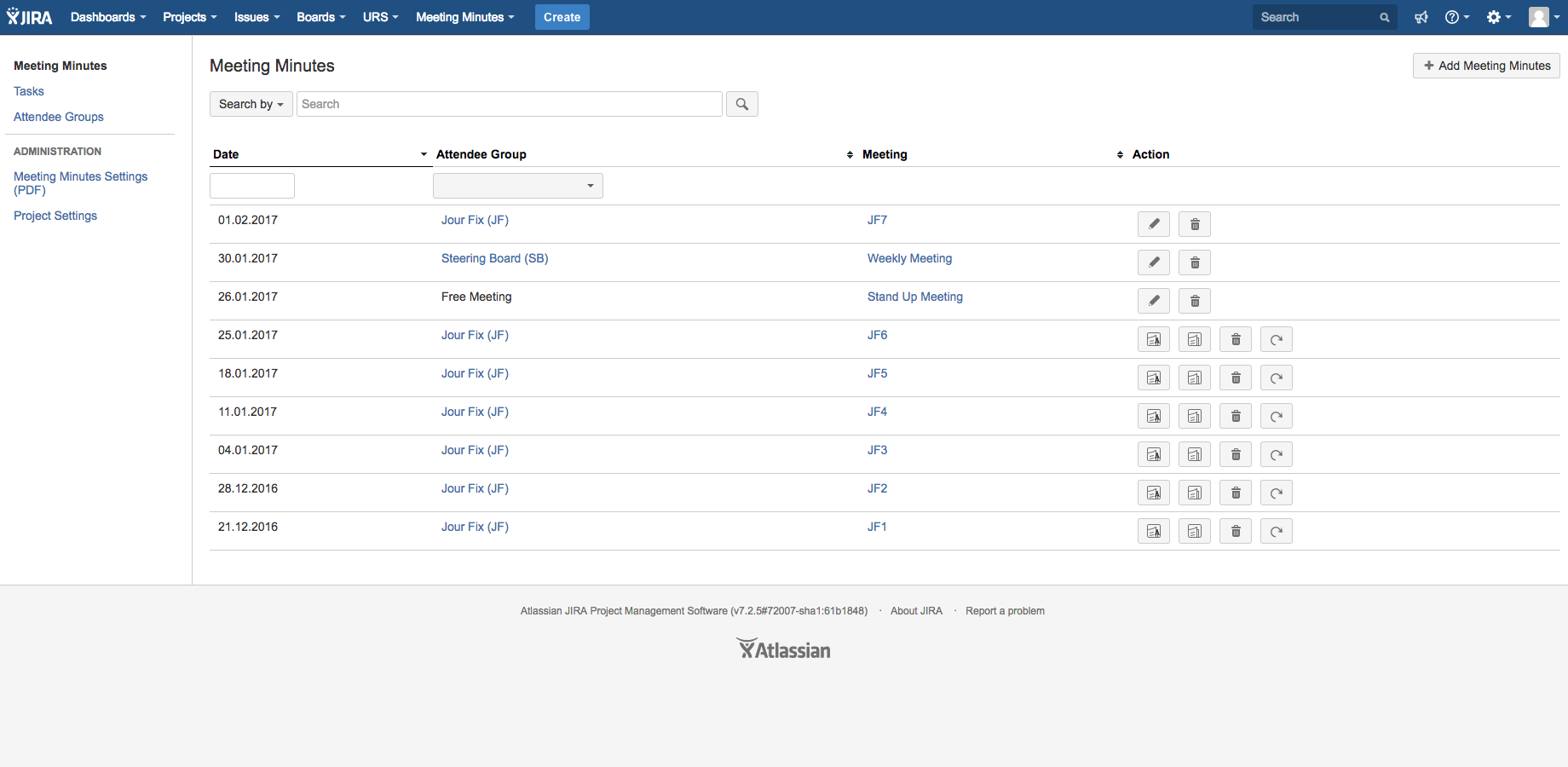This screenshot has height=767, width=1568.
Task: Click the magnifier search button beside search field
Action: 742,104
